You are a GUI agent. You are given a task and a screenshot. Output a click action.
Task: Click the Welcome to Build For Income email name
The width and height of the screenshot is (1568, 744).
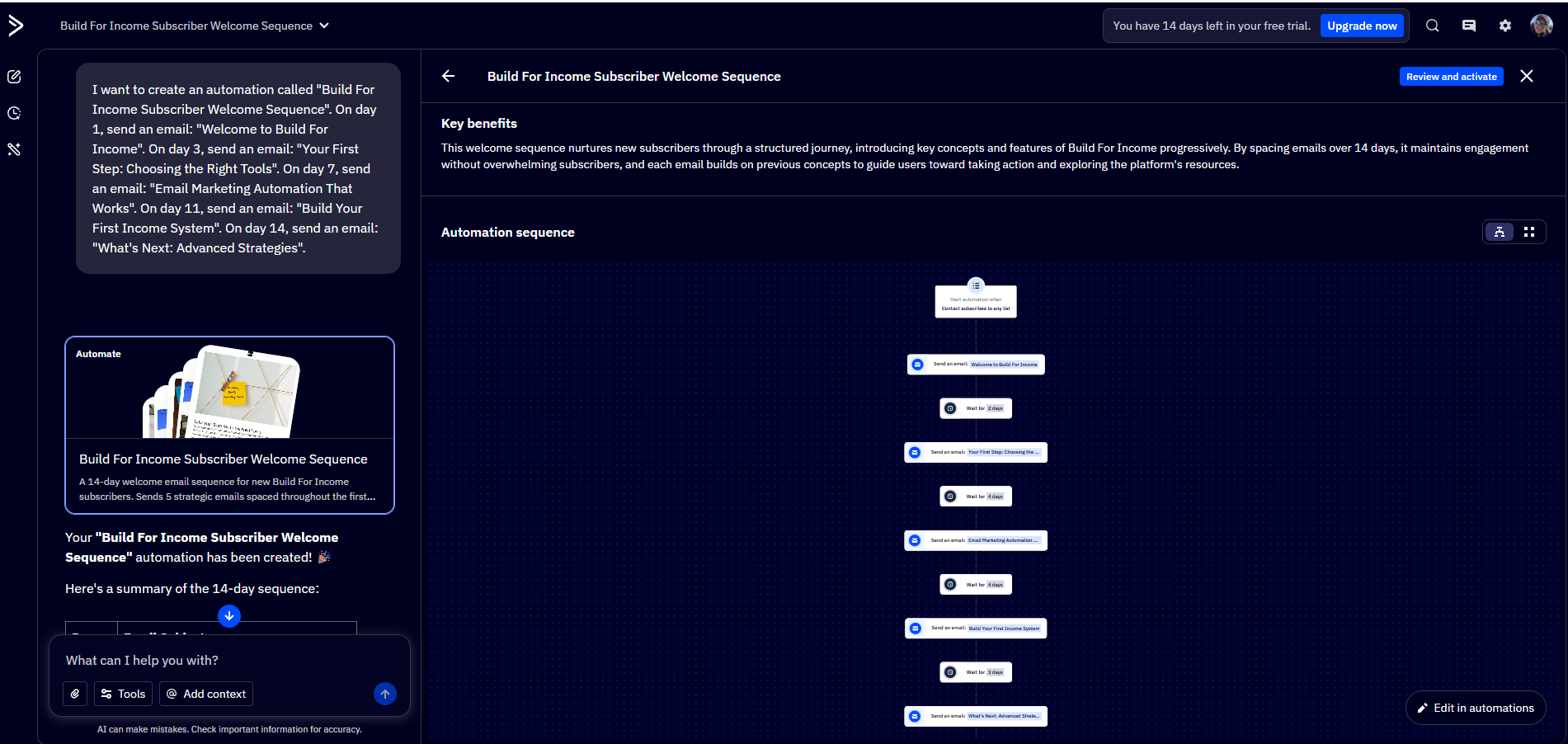(x=1004, y=365)
